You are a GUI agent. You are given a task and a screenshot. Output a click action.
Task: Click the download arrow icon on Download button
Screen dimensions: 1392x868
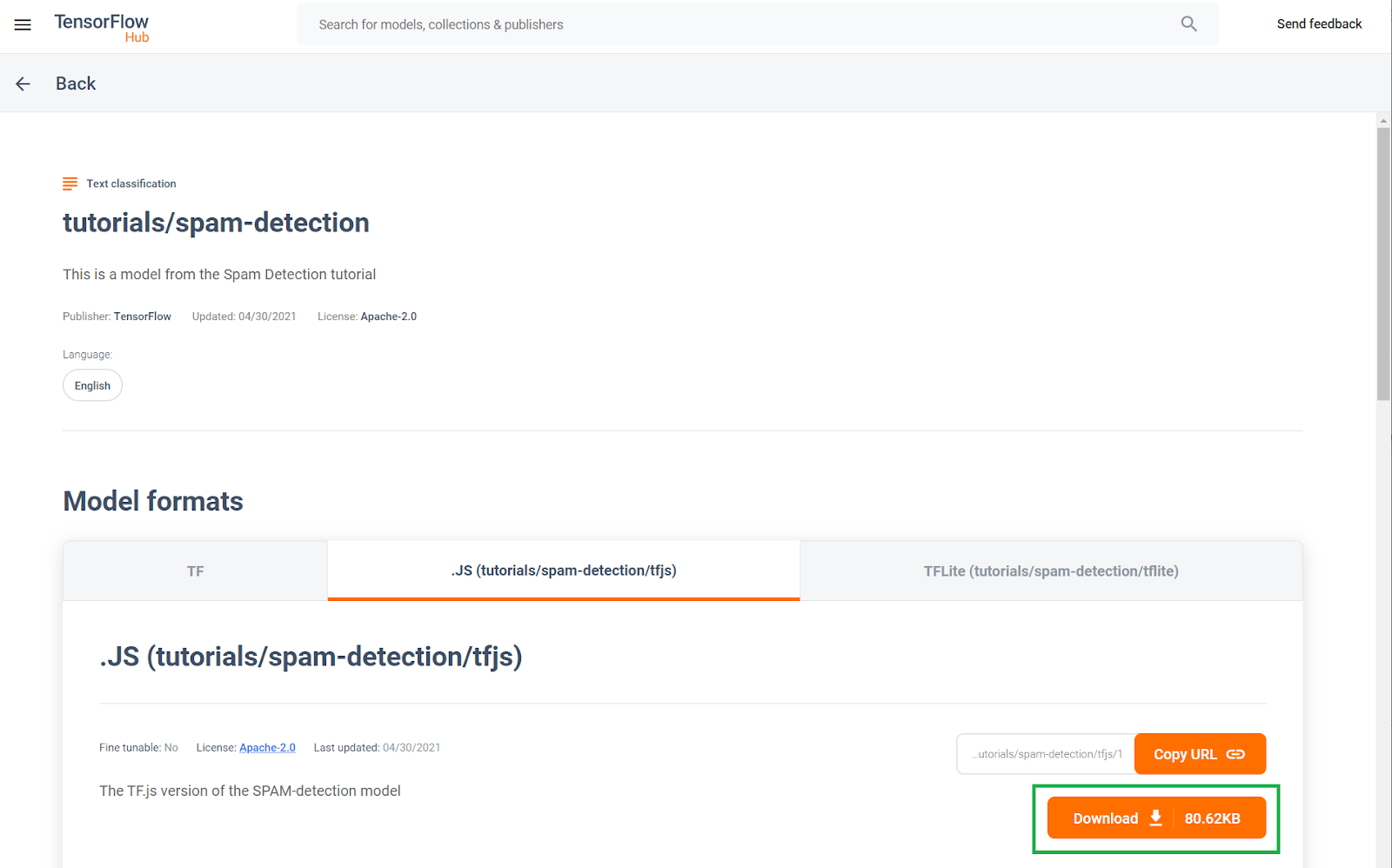coord(1155,818)
